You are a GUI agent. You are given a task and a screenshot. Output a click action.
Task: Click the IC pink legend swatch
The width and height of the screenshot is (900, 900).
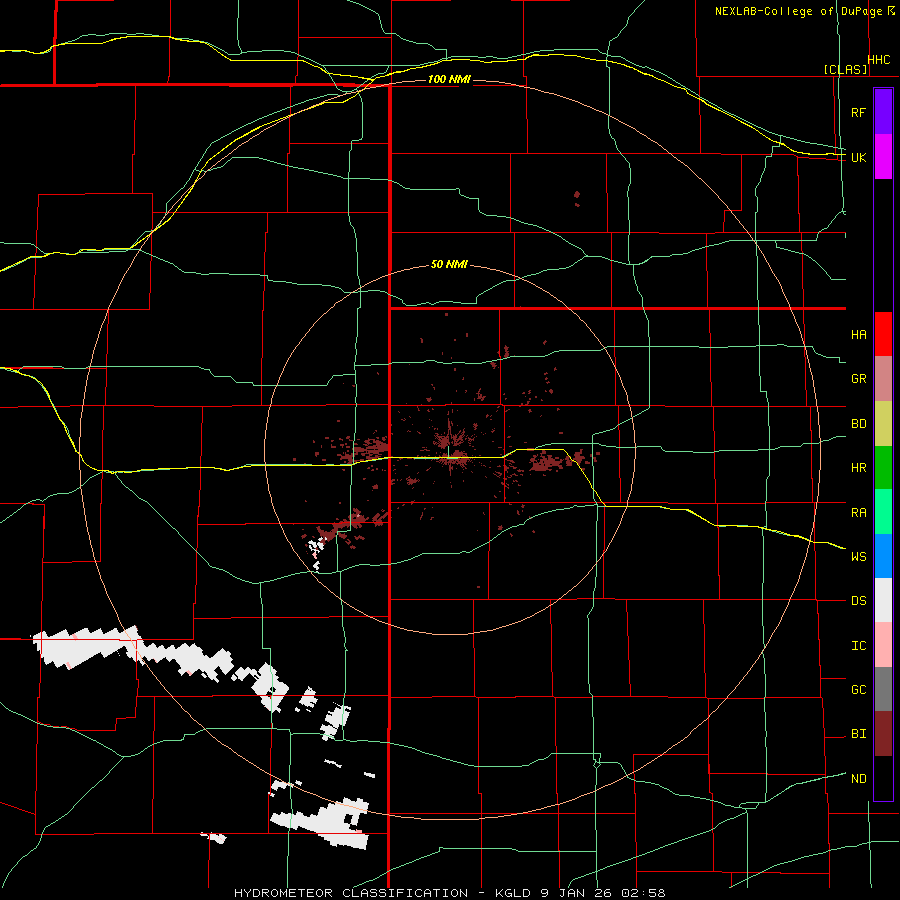pyautogui.click(x=883, y=645)
